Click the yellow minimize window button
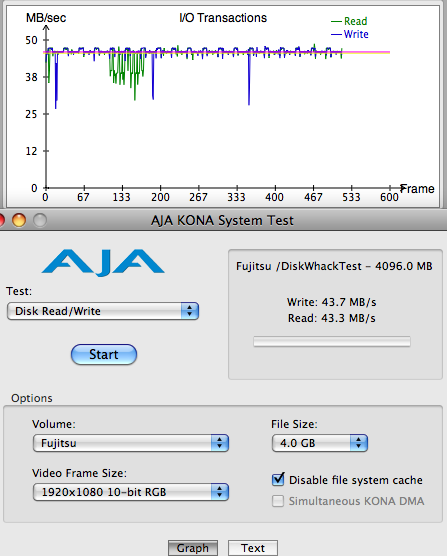Viewport: 447px width, 556px height. click(19, 220)
